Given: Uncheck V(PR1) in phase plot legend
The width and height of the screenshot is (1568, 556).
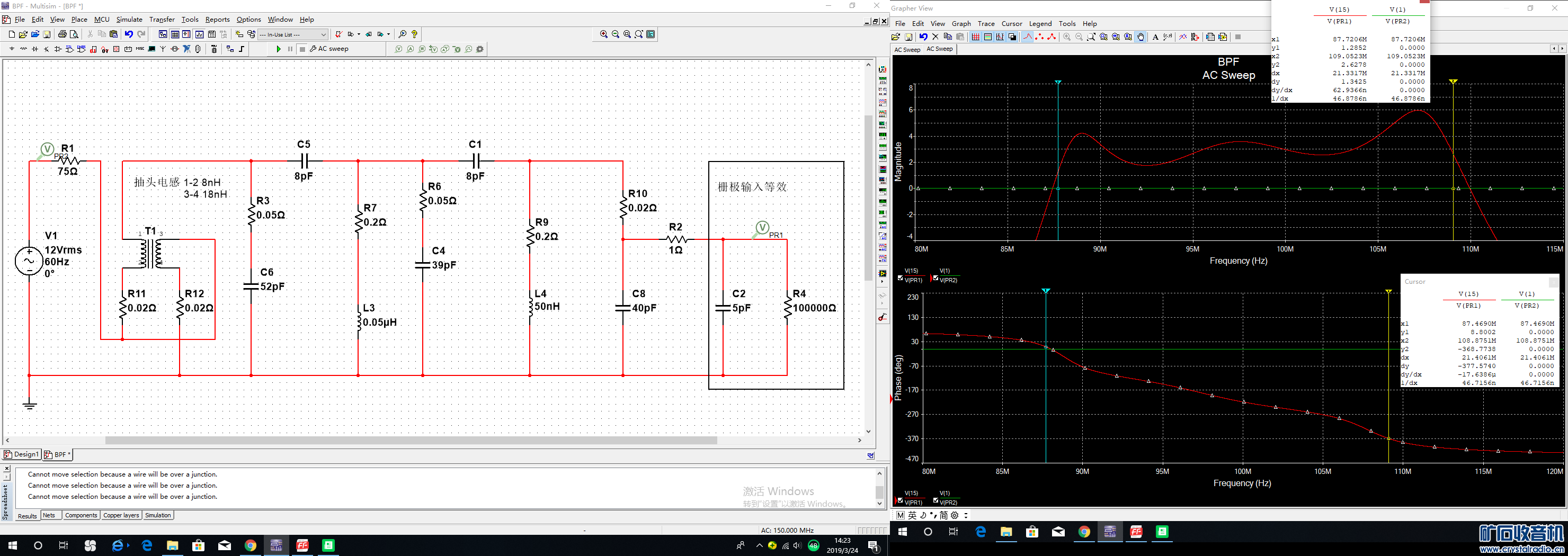Looking at the screenshot, I should point(901,500).
